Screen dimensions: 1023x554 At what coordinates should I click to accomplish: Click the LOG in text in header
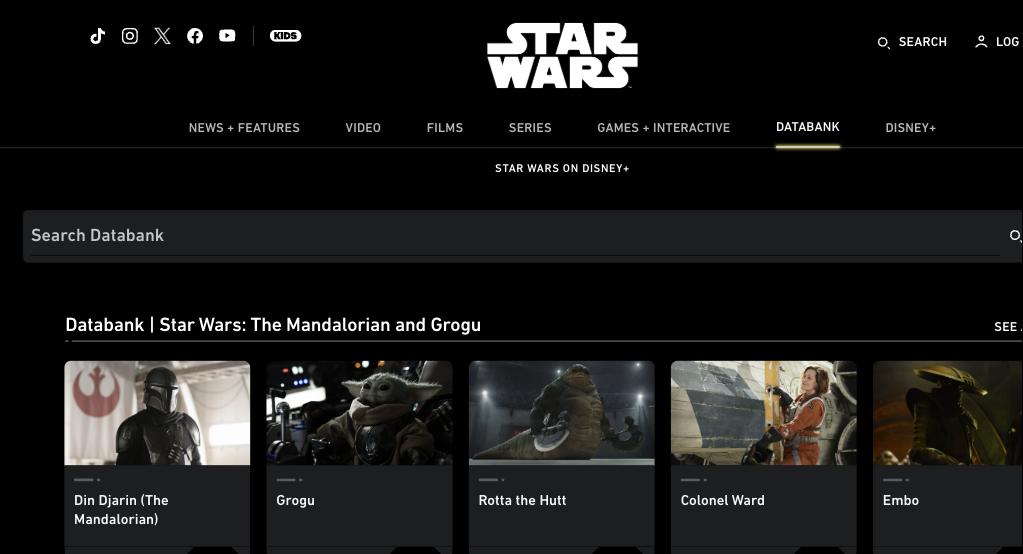pyautogui.click(x=1009, y=42)
